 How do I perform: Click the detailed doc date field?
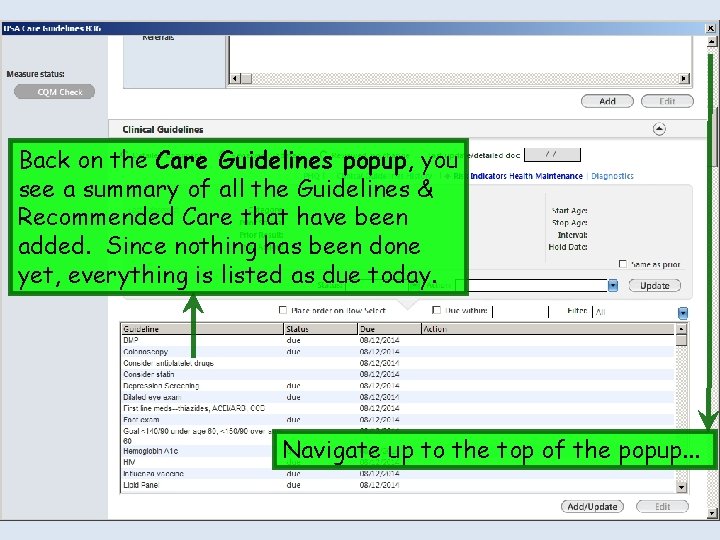(552, 155)
